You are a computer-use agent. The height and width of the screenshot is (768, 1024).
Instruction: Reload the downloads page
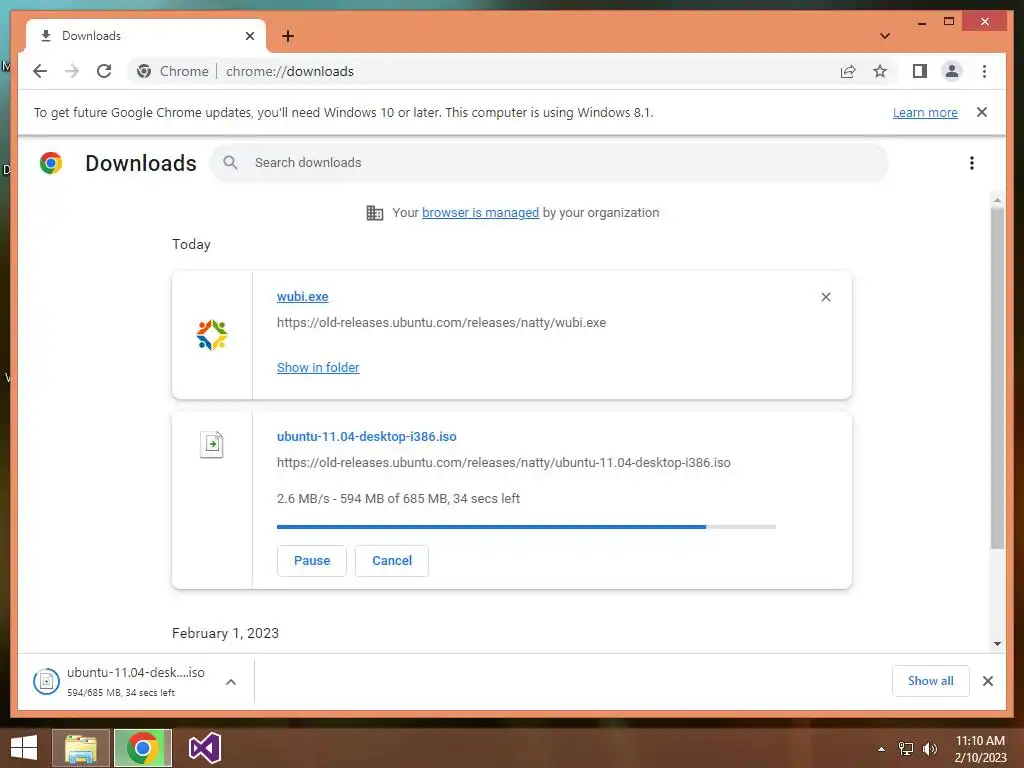(104, 71)
